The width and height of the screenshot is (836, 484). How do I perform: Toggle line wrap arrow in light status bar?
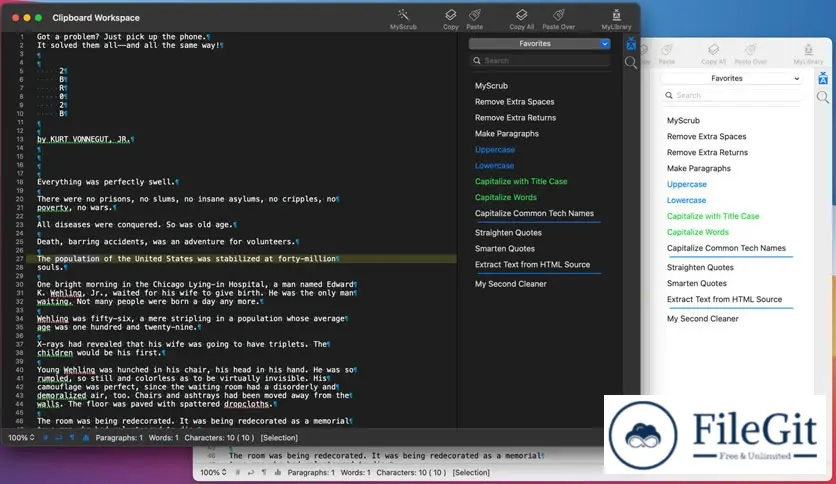[x=251, y=472]
